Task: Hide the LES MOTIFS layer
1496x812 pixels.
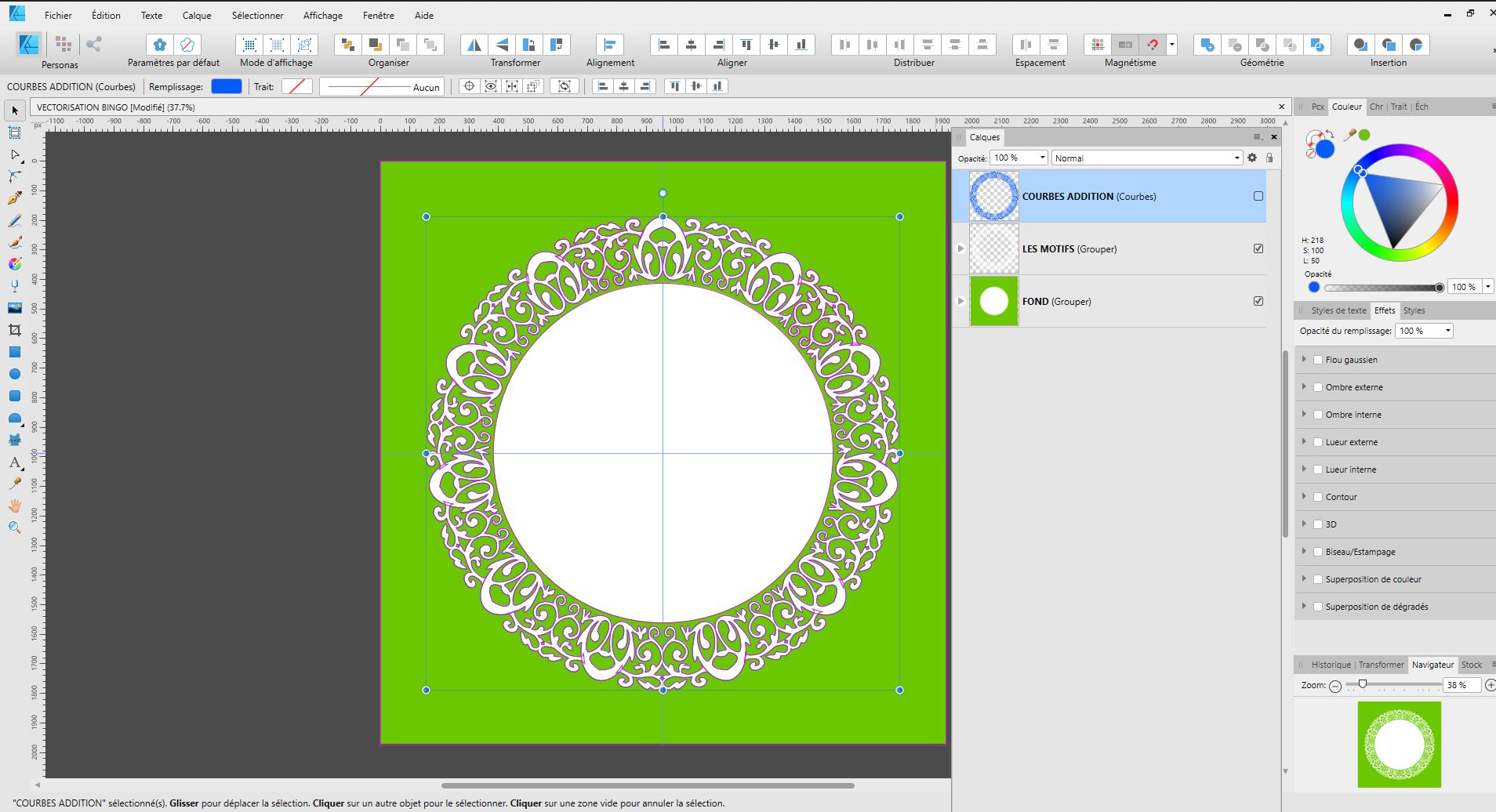Action: coord(1258,248)
